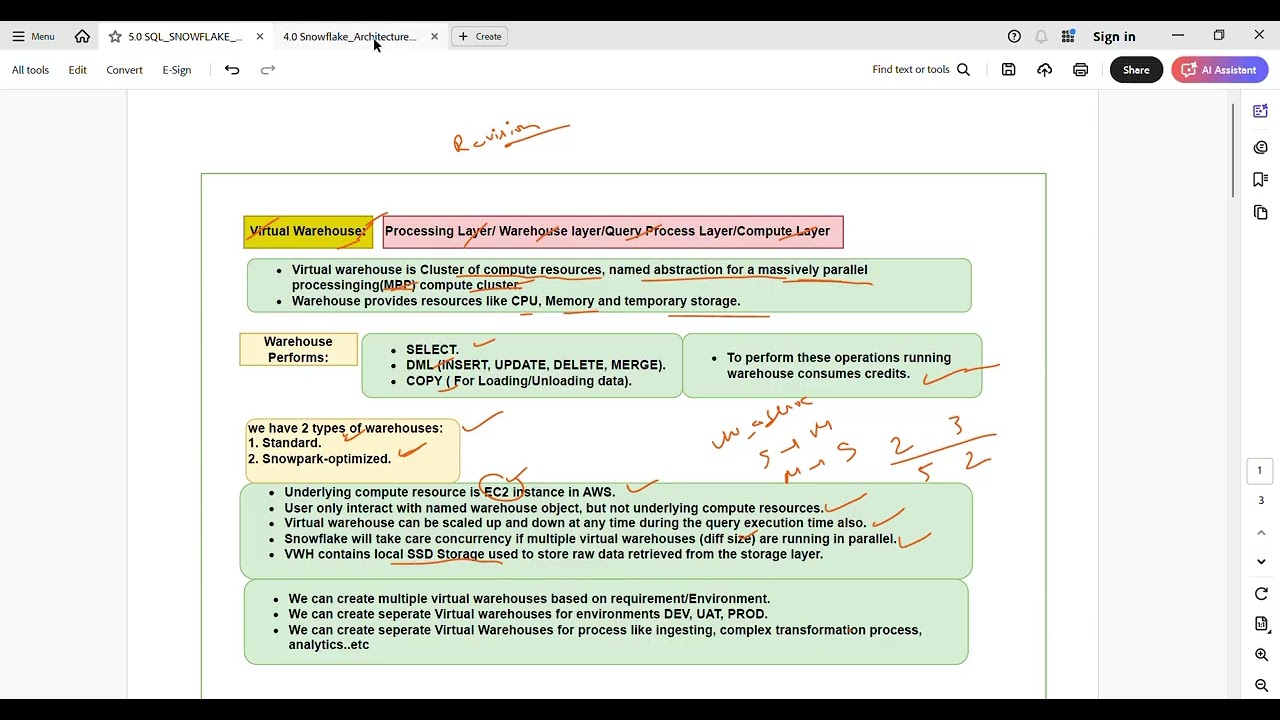Screen dimensions: 1280x720
Task: Minimize the Acrobat window
Action: (1178, 36)
